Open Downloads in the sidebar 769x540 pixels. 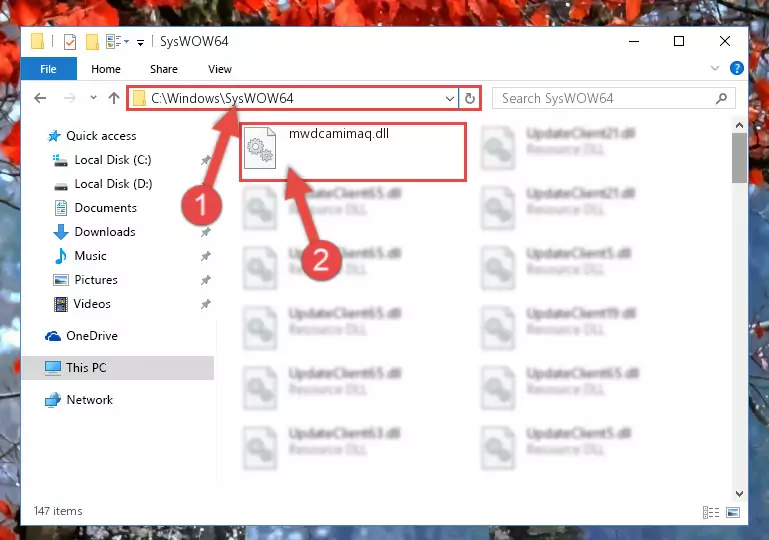105,232
